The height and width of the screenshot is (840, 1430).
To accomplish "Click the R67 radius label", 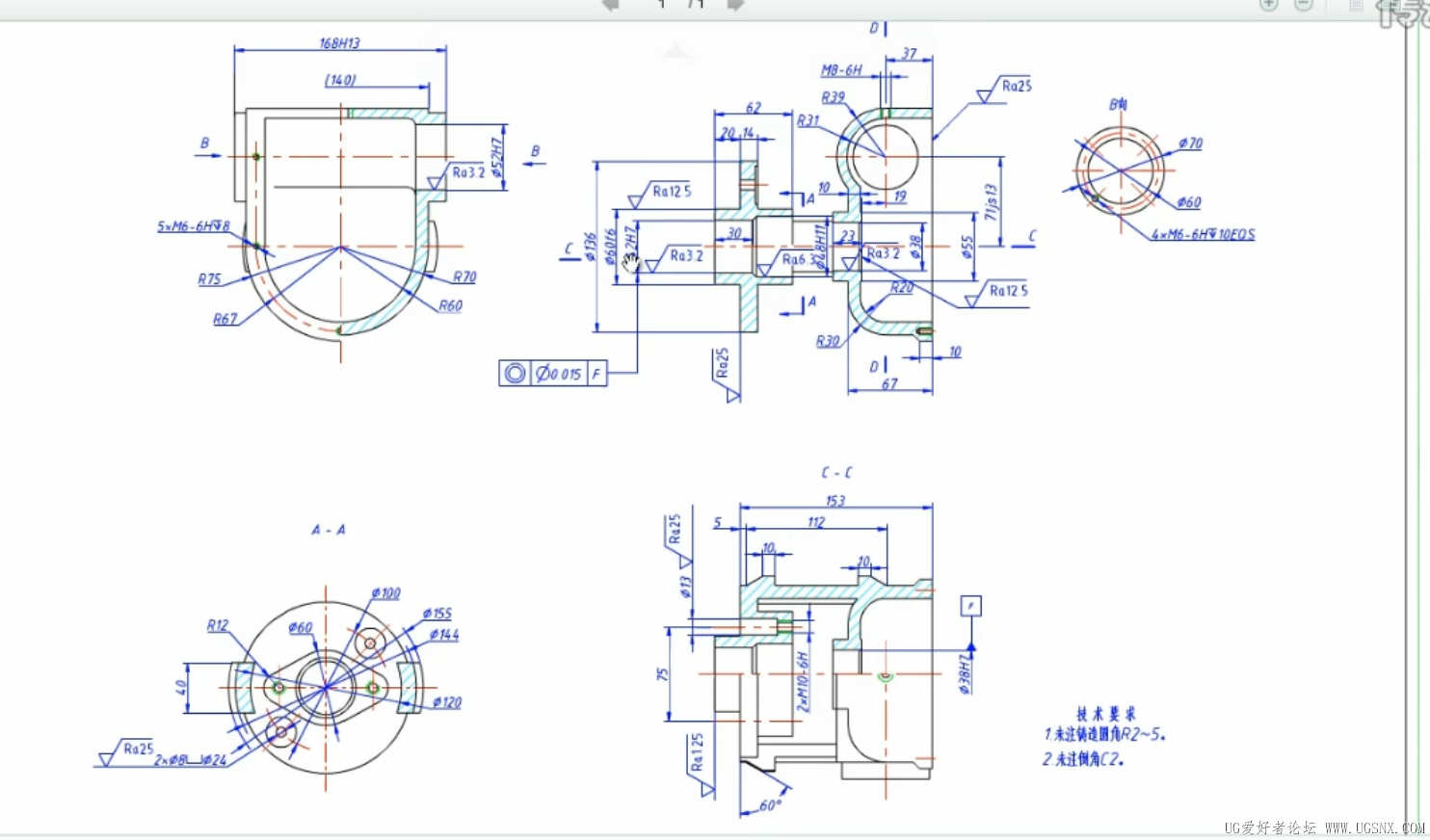I will (x=225, y=319).
